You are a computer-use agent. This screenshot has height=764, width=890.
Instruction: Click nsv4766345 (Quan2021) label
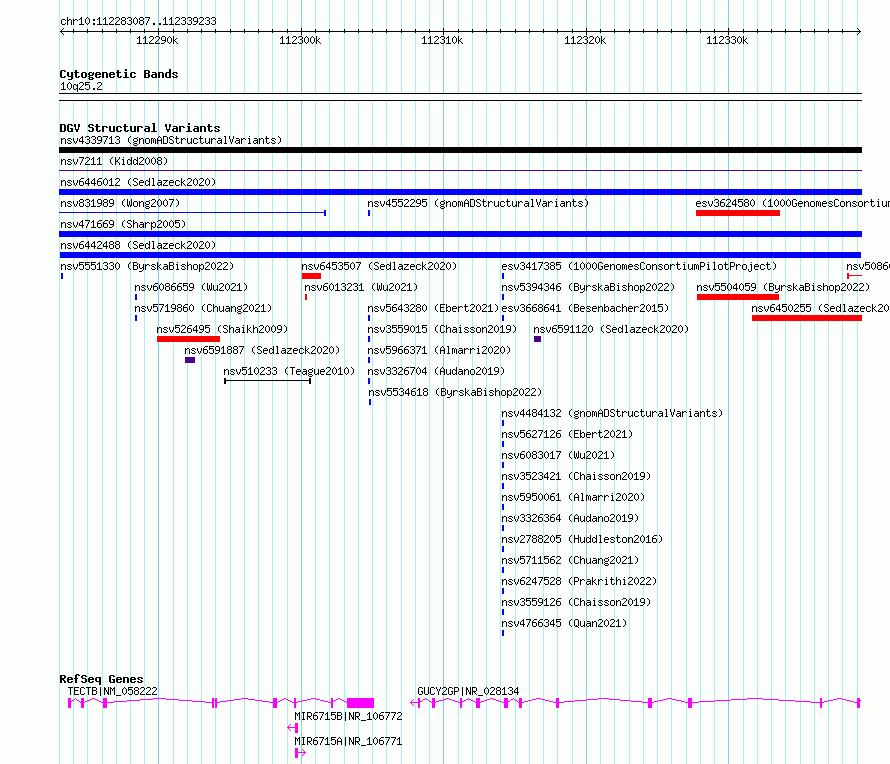(x=564, y=623)
